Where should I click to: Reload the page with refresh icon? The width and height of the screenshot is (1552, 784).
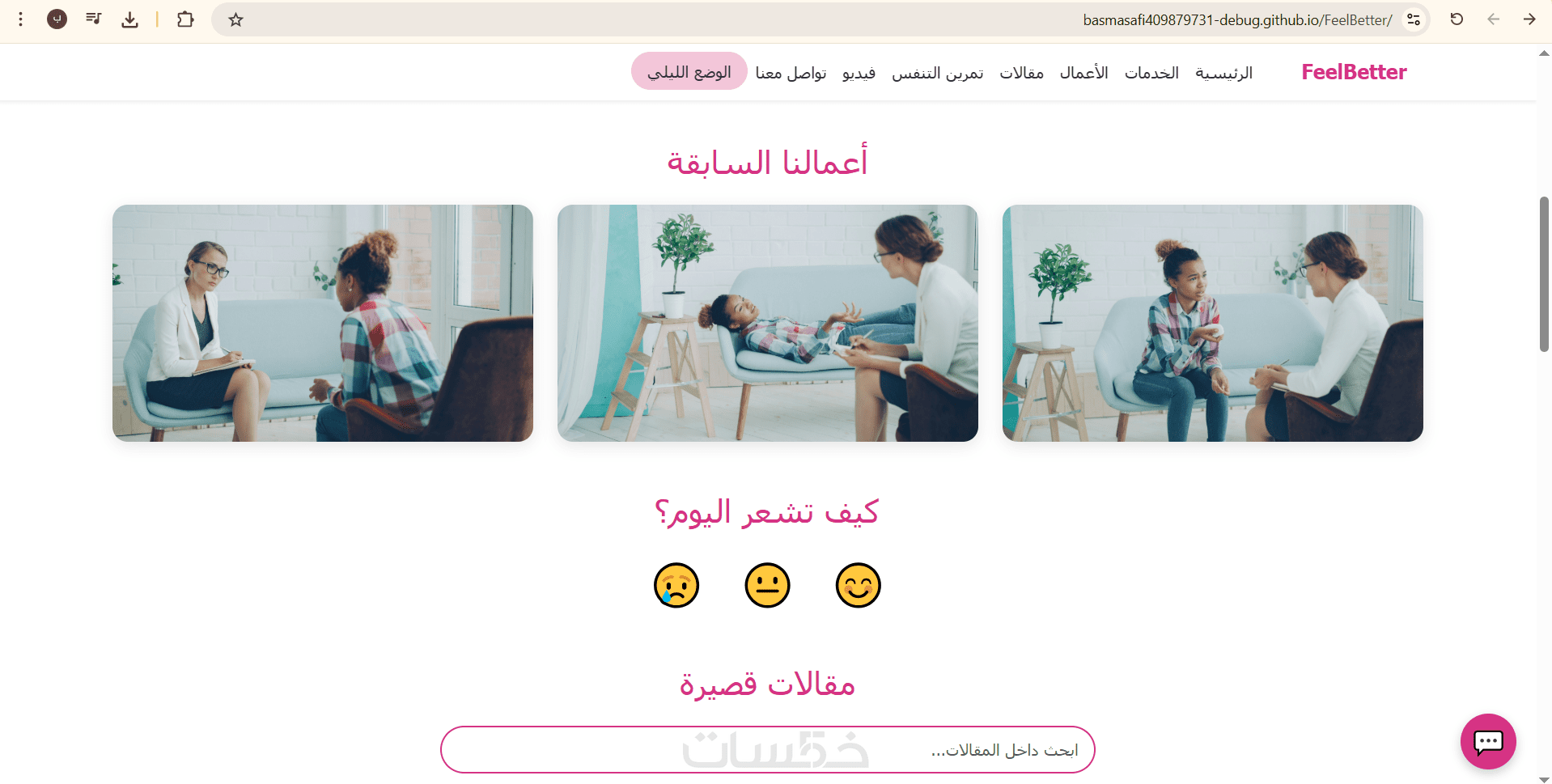(1457, 19)
